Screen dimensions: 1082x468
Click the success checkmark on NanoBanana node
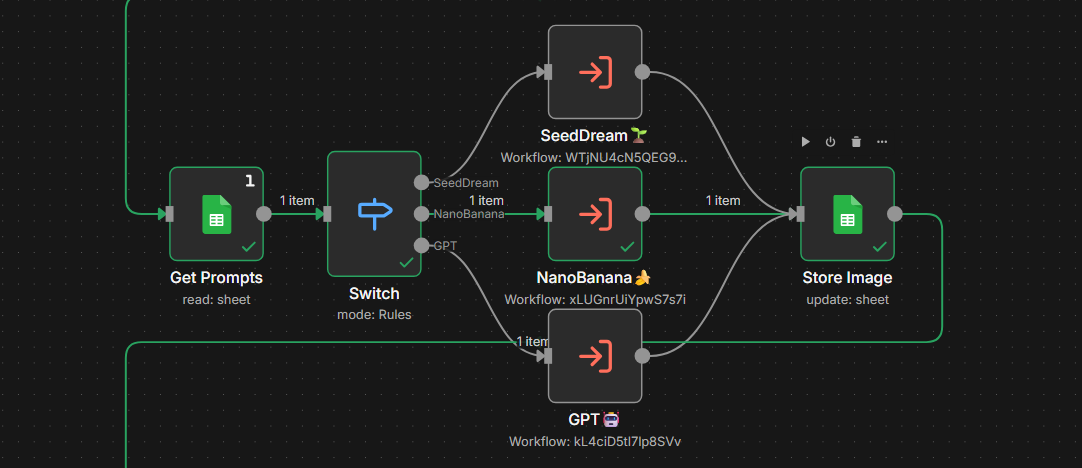627,246
